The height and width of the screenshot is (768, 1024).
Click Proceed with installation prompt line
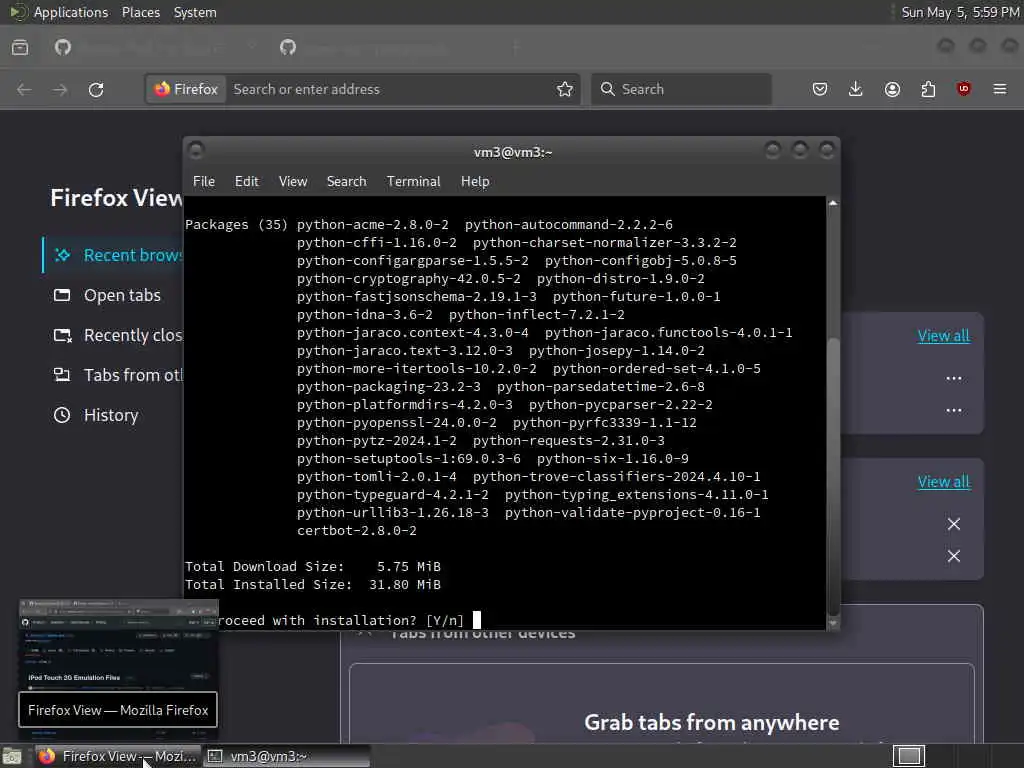pyautogui.click(x=340, y=620)
